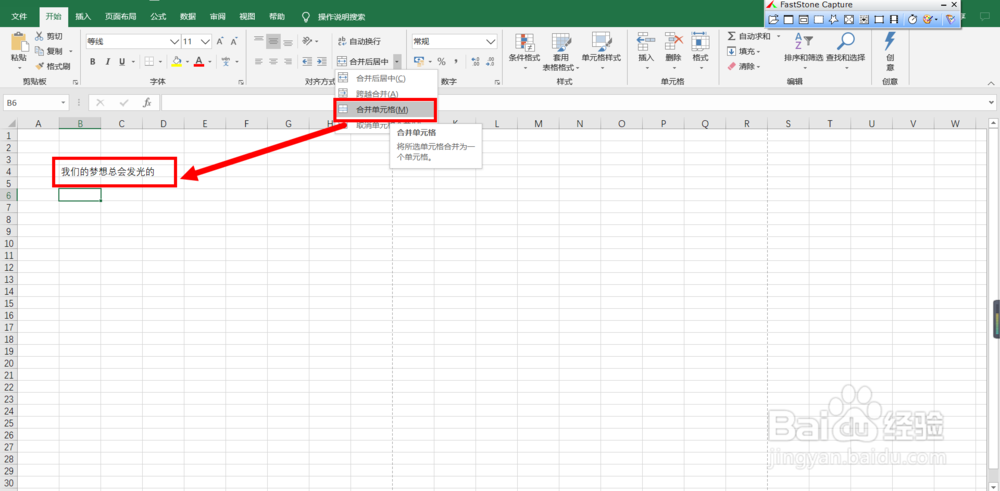This screenshot has width=1000, height=491.
Task: Toggle bold formatting (B)
Action: coord(92,62)
